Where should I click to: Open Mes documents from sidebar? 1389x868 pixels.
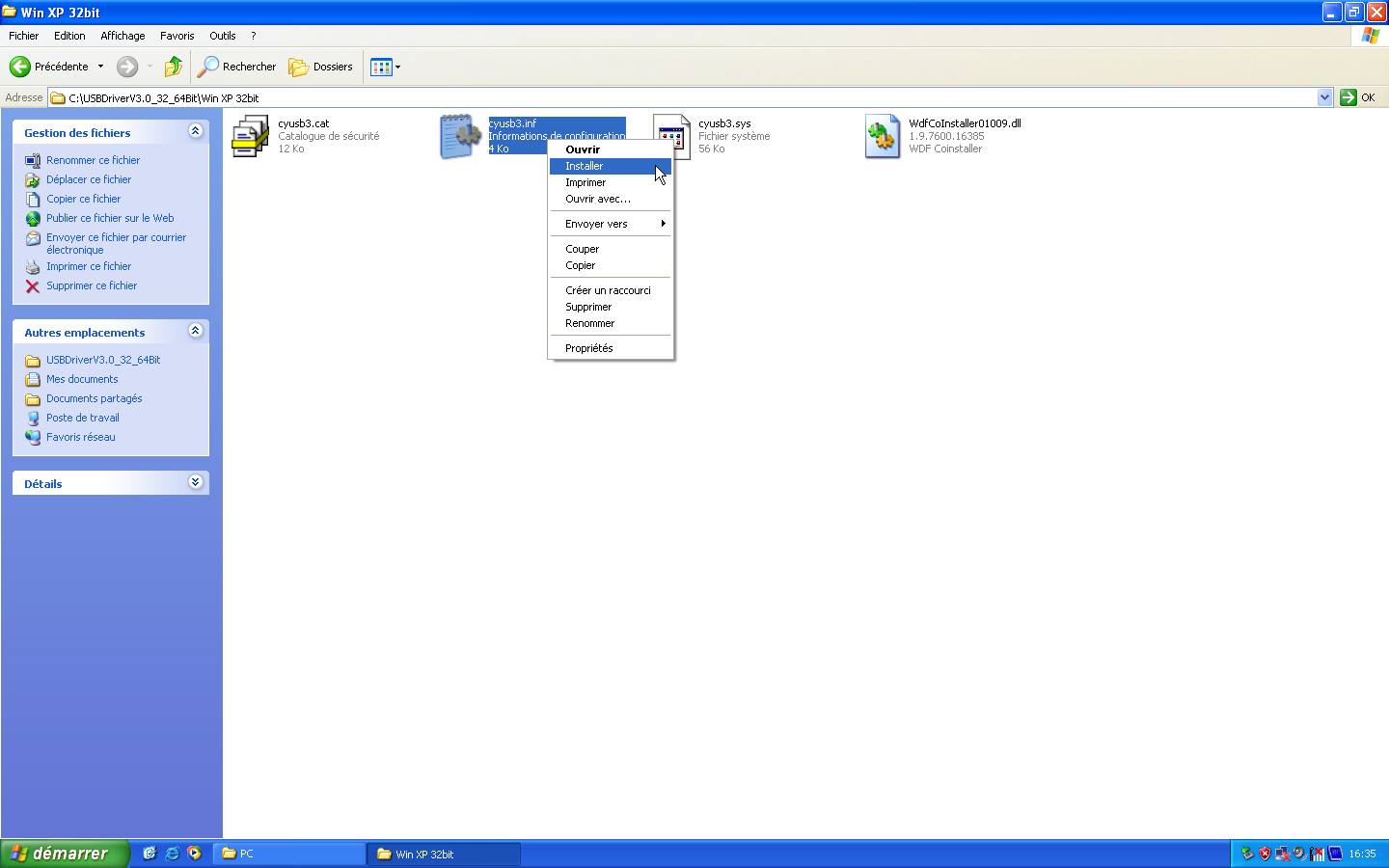(82, 379)
